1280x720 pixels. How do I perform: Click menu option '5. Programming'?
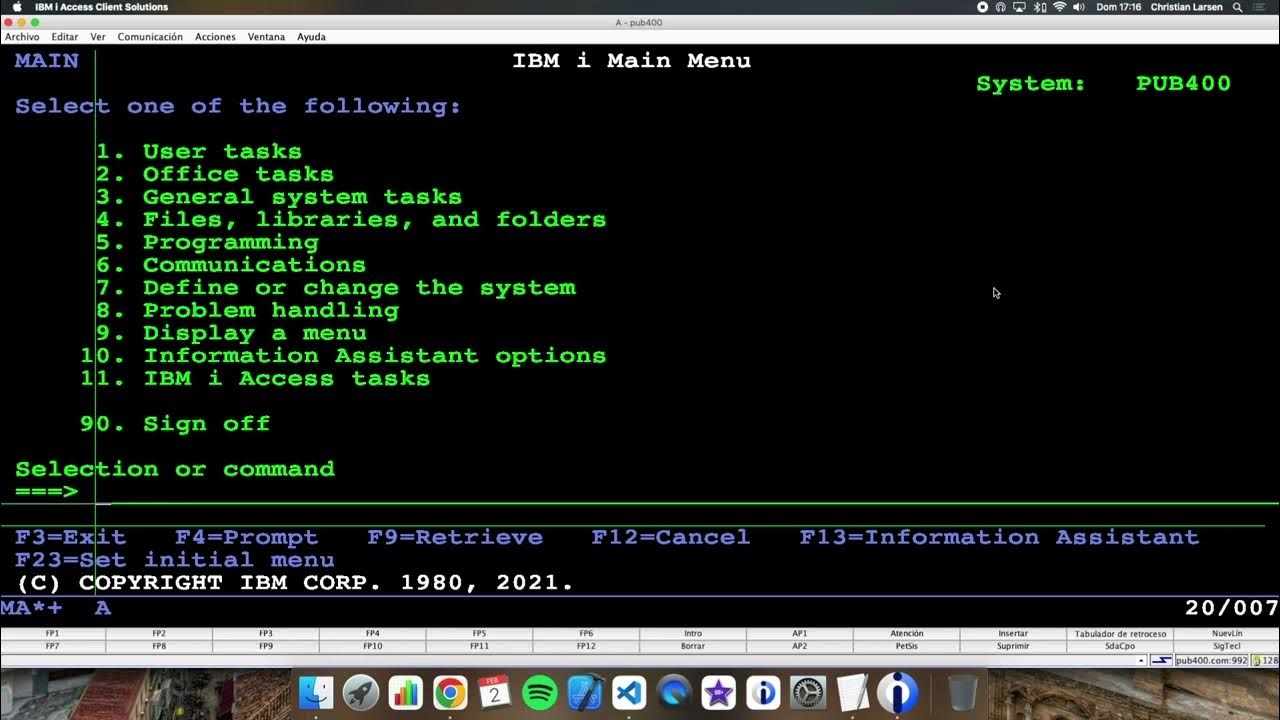click(207, 242)
